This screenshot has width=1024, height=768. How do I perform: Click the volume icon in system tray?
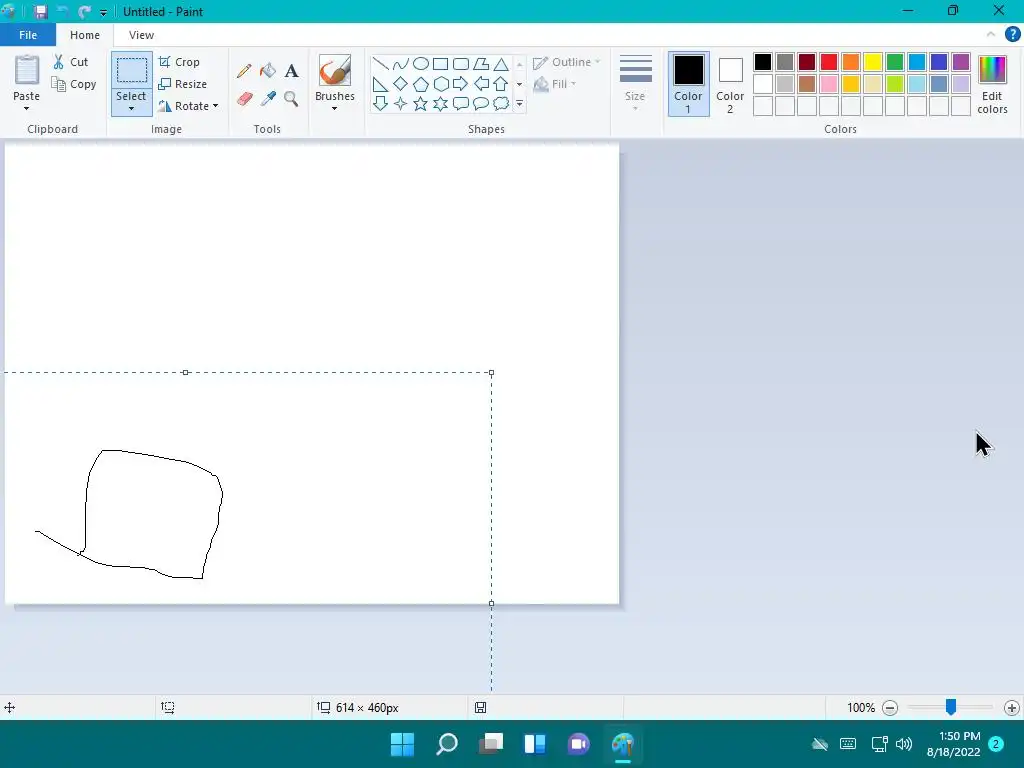904,744
